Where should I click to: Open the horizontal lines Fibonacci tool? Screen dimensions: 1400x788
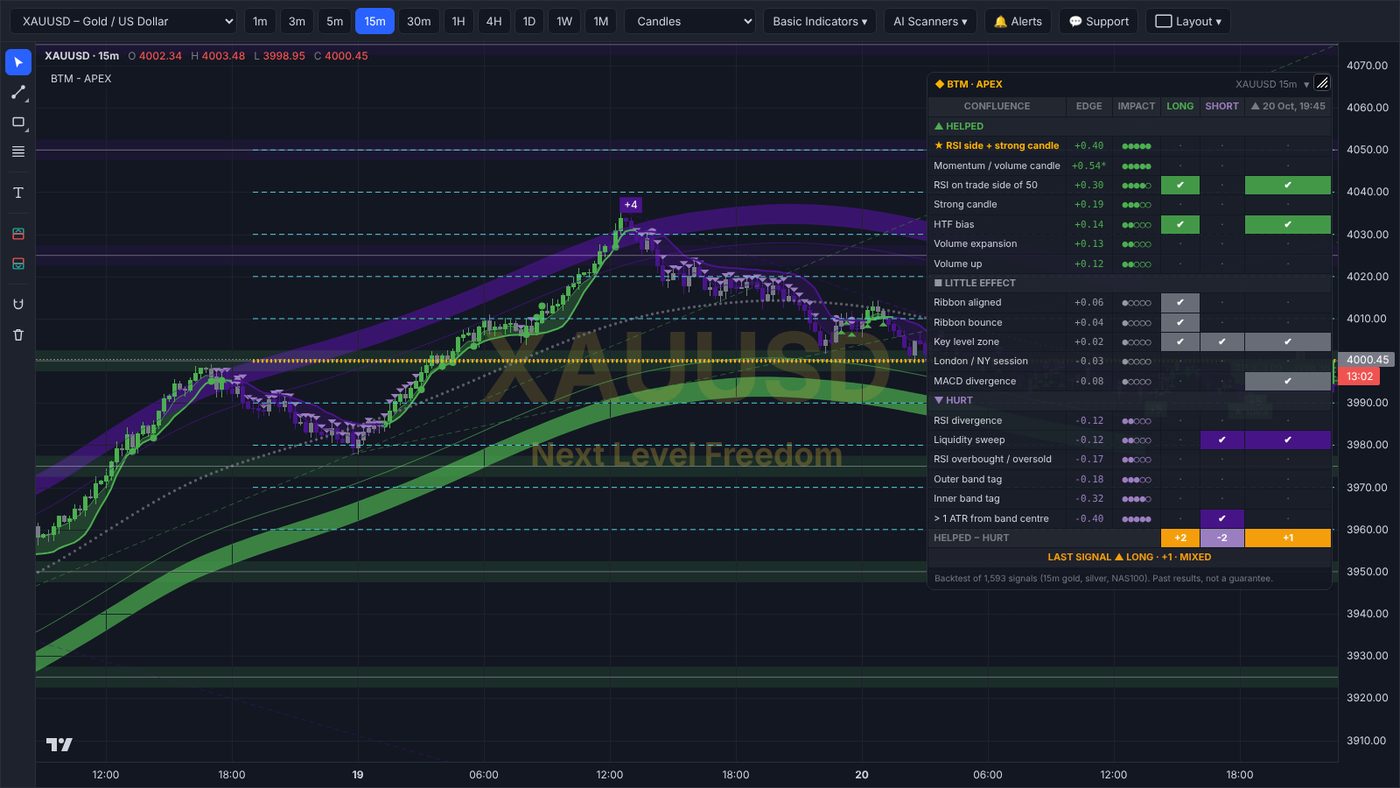tap(18, 152)
